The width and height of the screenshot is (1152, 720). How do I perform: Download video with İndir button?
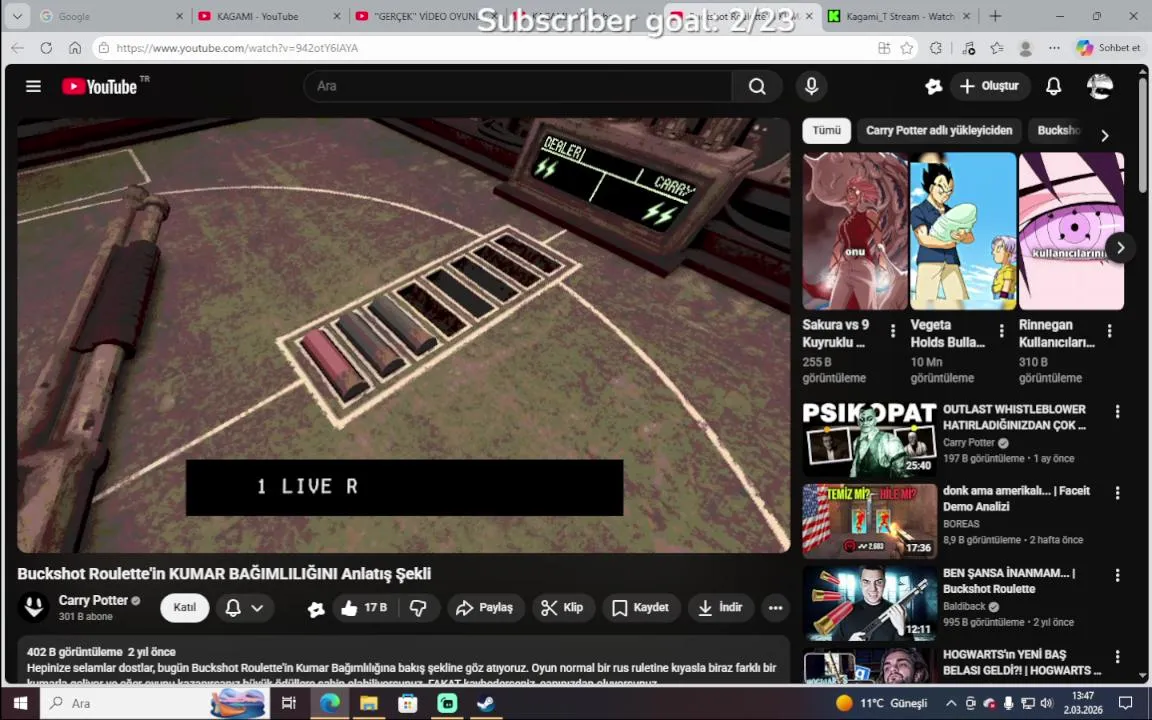[721, 608]
